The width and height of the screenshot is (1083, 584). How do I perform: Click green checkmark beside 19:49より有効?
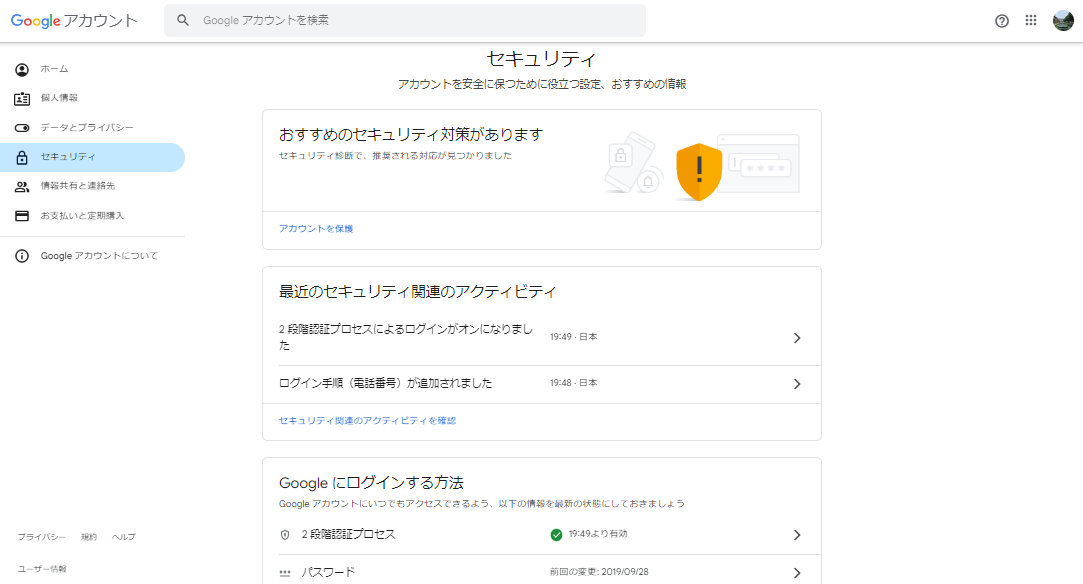(556, 534)
